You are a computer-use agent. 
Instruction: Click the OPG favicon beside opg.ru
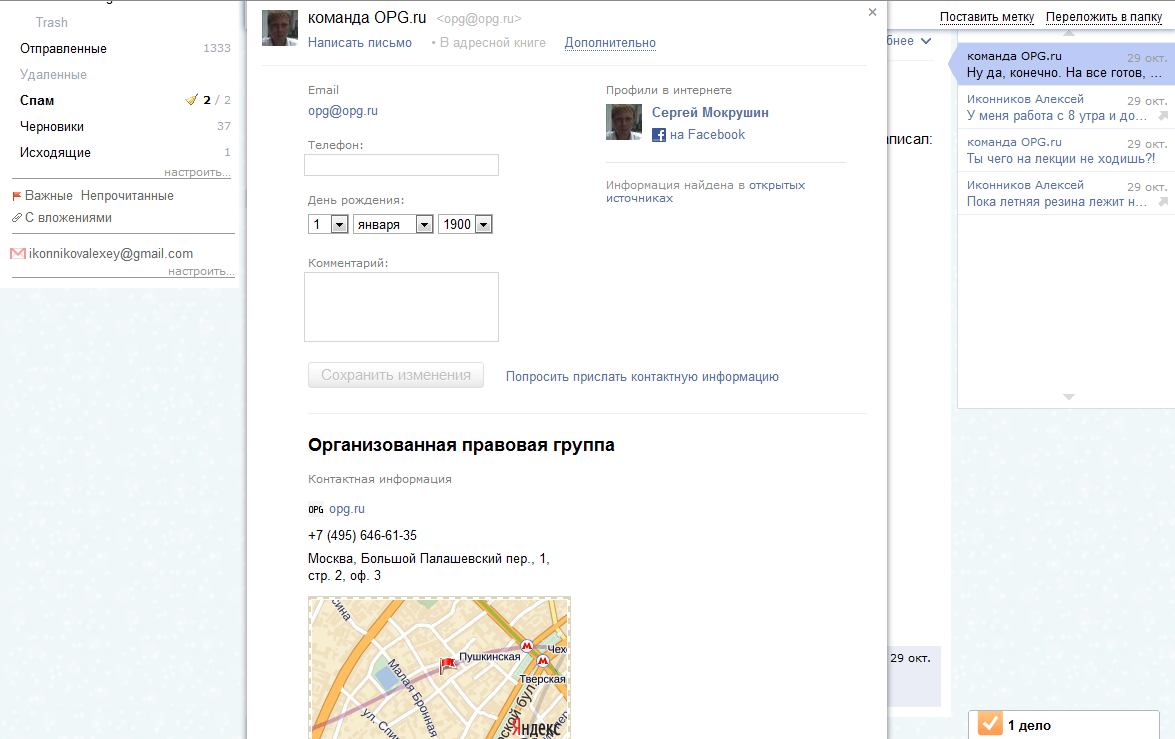coord(316,510)
